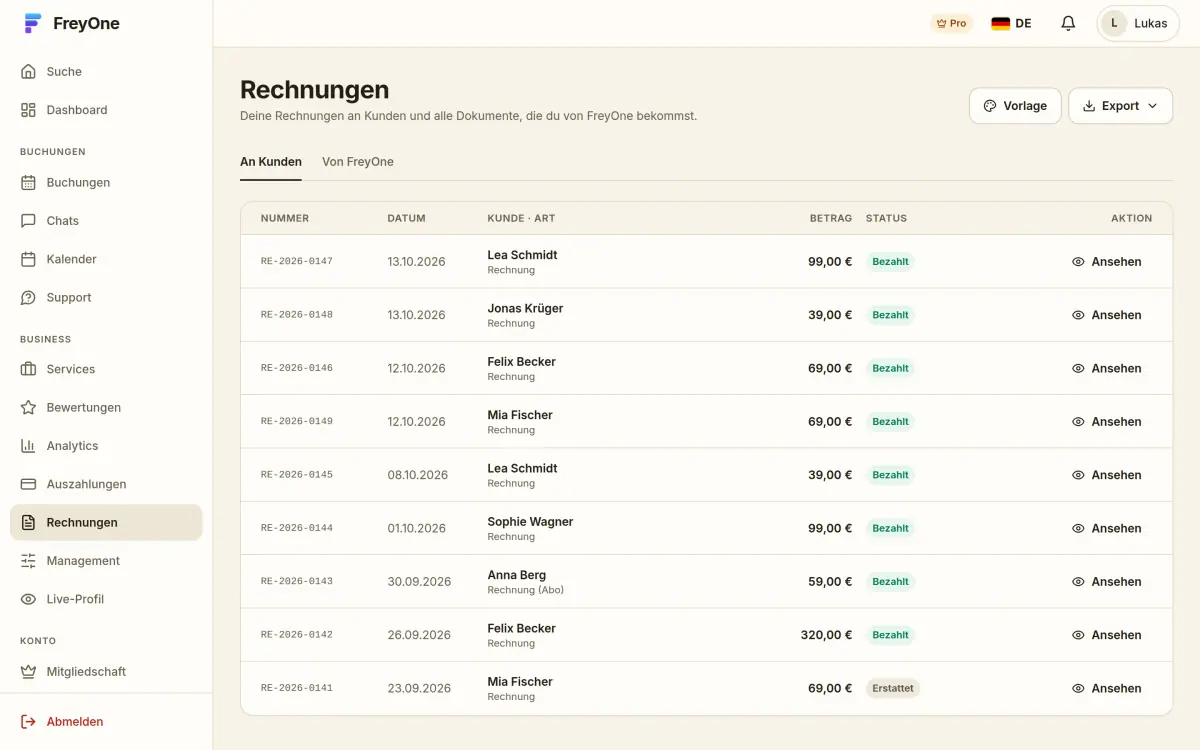Click Ansehen eye icon for RE-2026-0142
The width and height of the screenshot is (1200, 750).
click(1078, 635)
